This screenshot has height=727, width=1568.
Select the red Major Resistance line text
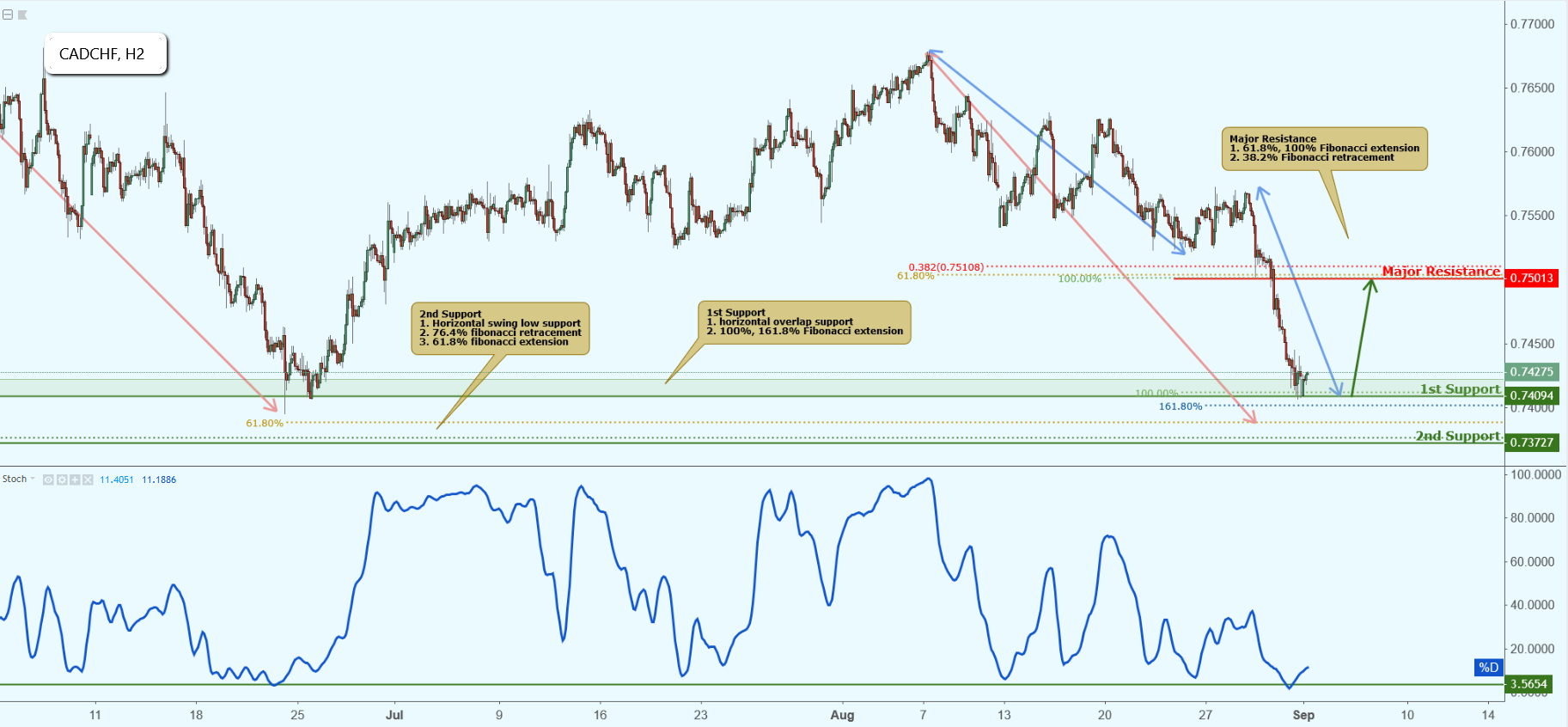pyautogui.click(x=1441, y=272)
